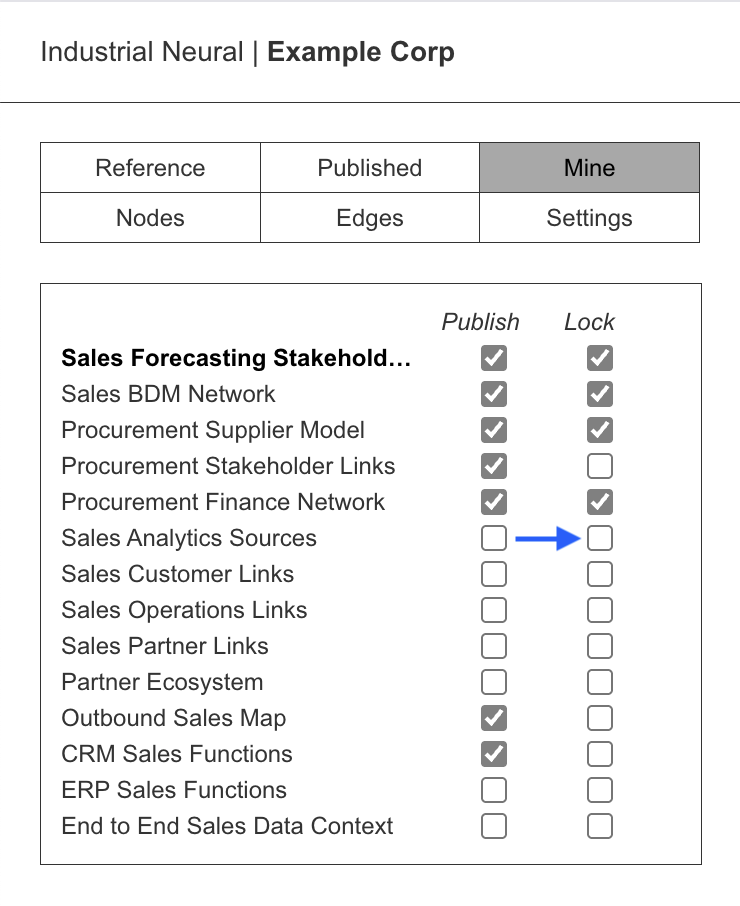The width and height of the screenshot is (740, 906).
Task: Enable Publish for Sales Analytics Sources
Action: 494,538
